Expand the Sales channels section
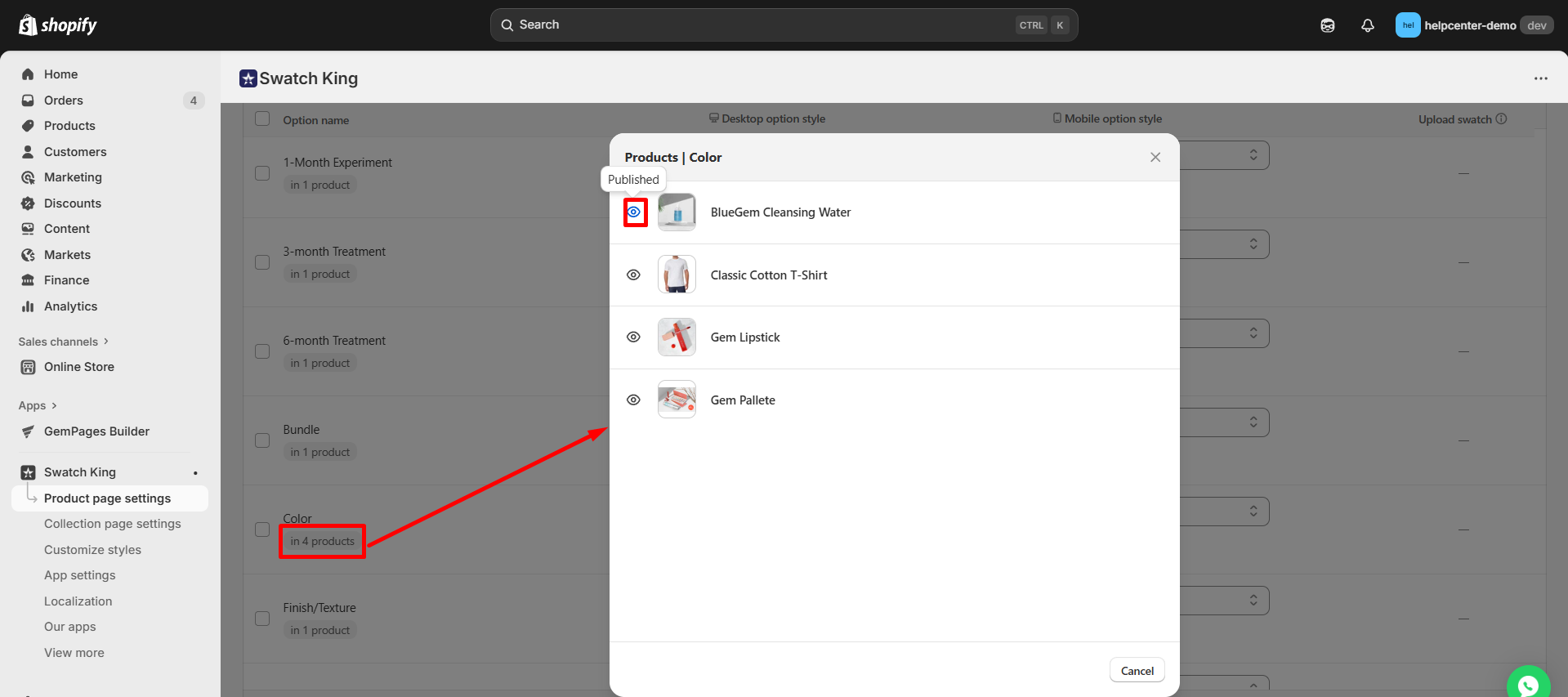The height and width of the screenshot is (697, 1568). pos(64,342)
